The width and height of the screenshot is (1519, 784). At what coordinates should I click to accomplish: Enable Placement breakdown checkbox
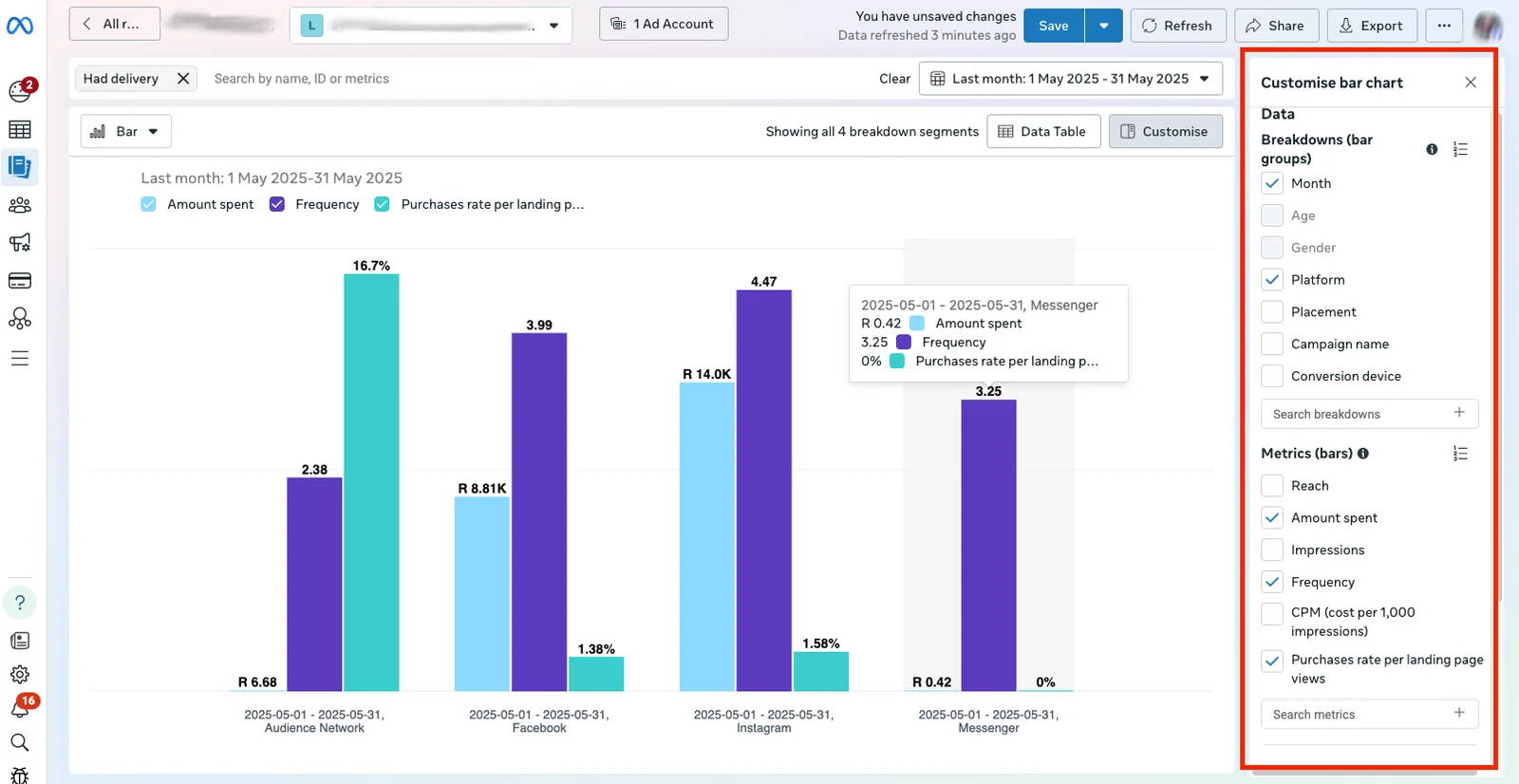point(1272,312)
